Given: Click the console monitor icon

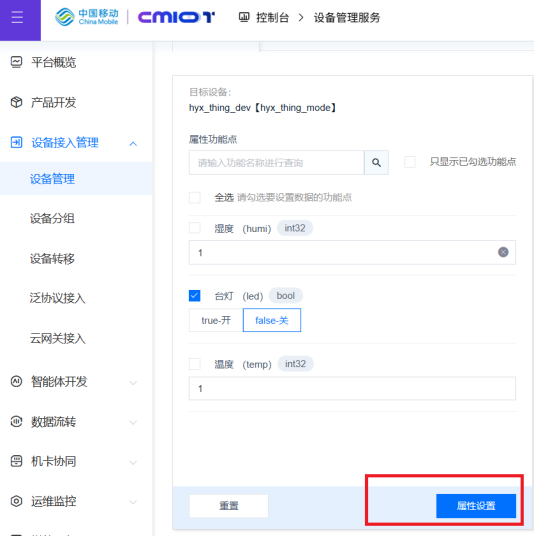Looking at the screenshot, I should 244,17.
